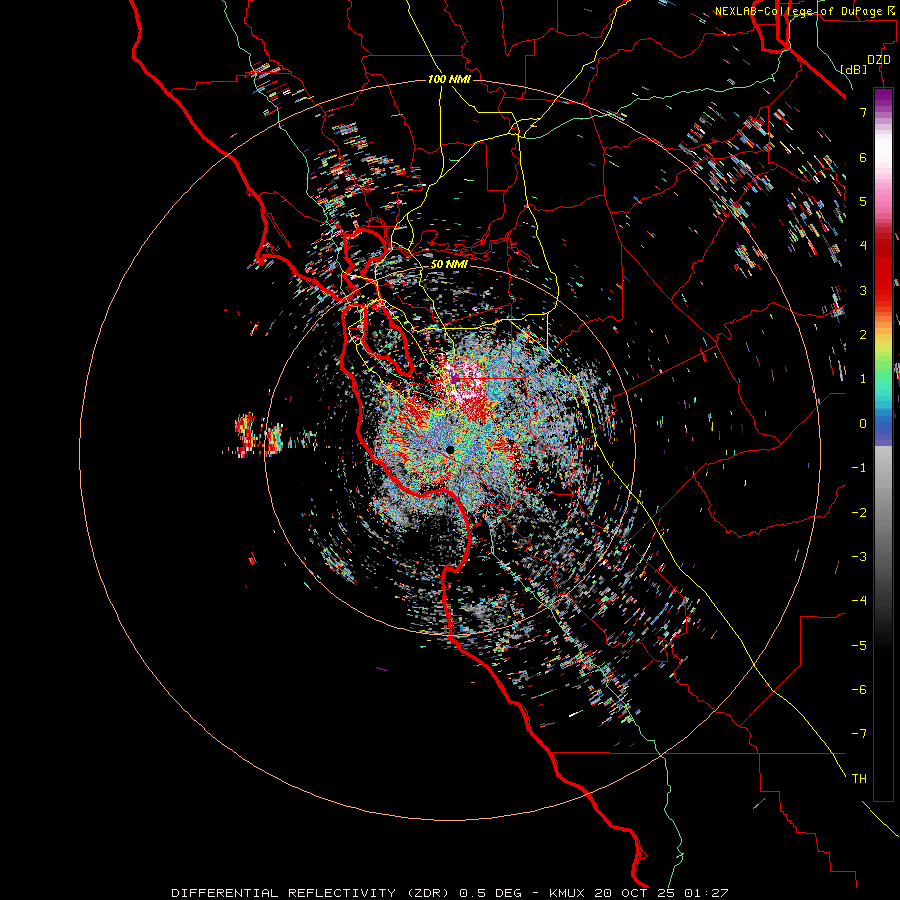Viewport: 900px width, 900px height.
Task: Select the -5 tick on the color scale
Action: click(x=859, y=646)
